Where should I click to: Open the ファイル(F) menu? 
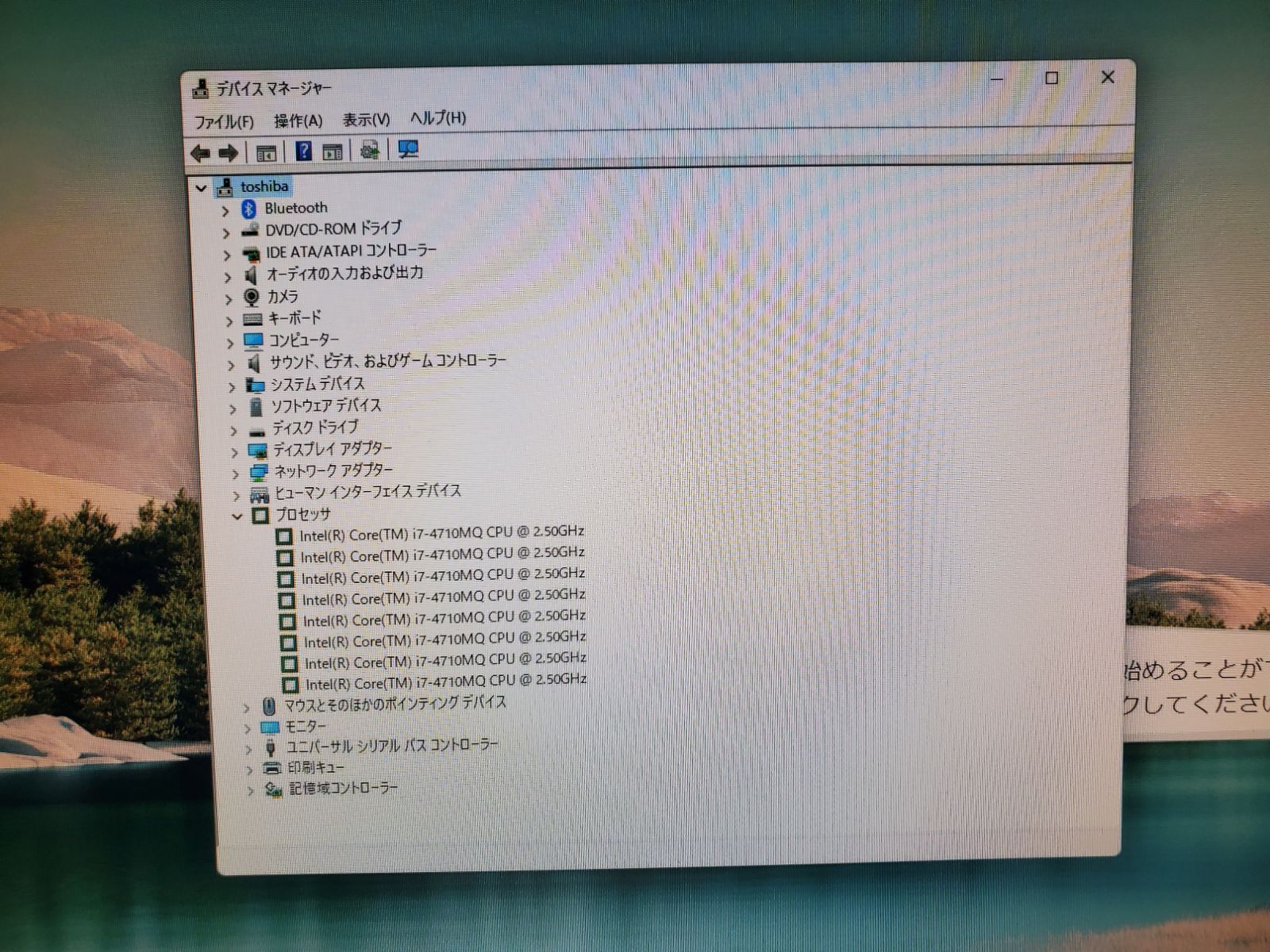coord(224,122)
